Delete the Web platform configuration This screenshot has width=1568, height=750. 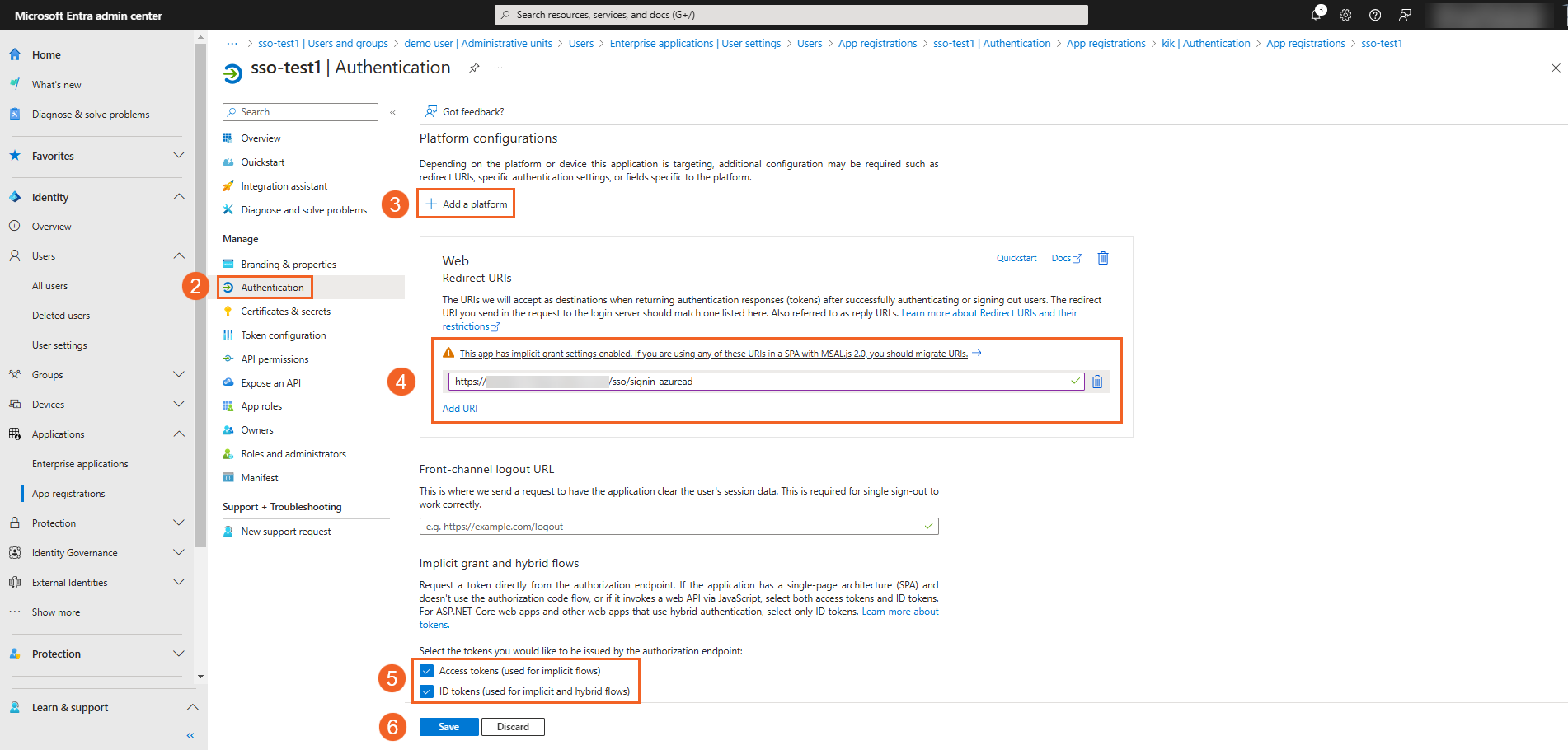1103,258
